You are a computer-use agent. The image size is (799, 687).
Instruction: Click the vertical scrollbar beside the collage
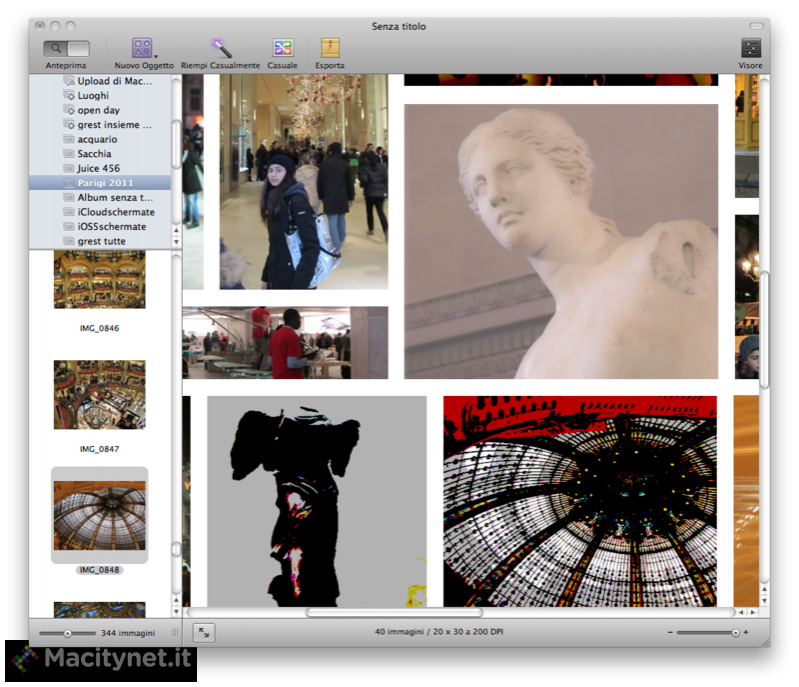764,330
